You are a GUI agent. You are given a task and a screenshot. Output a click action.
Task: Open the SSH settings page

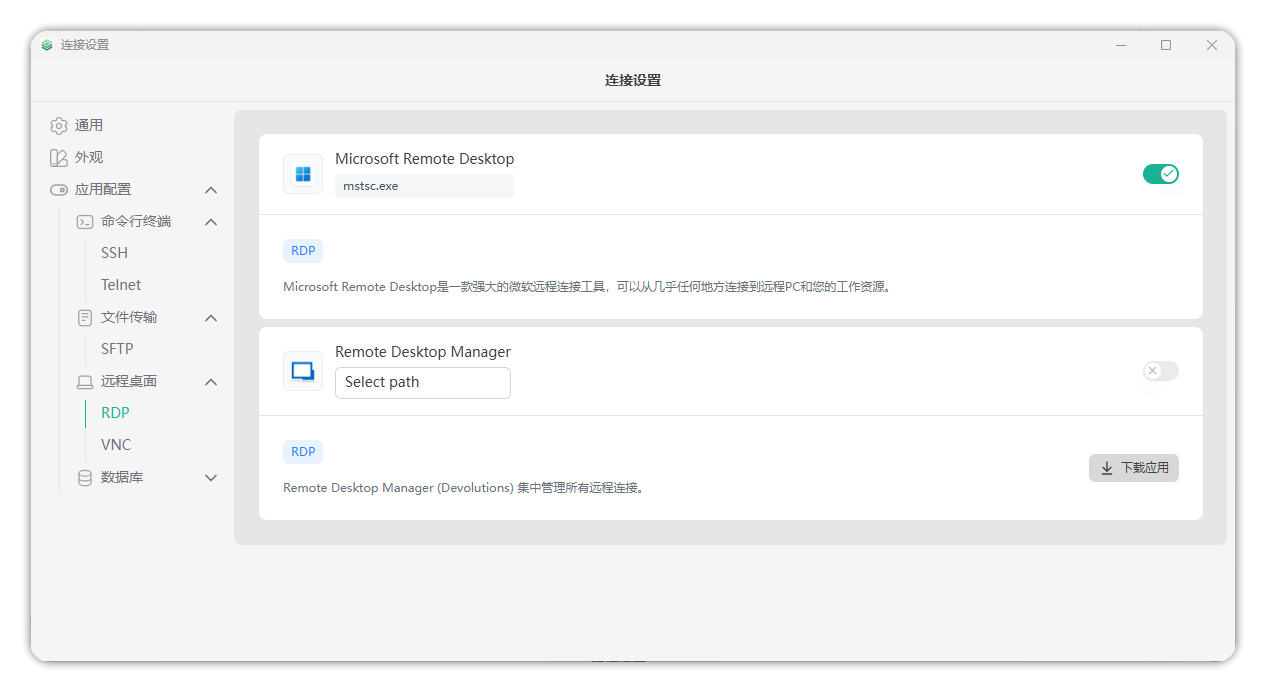coord(115,253)
